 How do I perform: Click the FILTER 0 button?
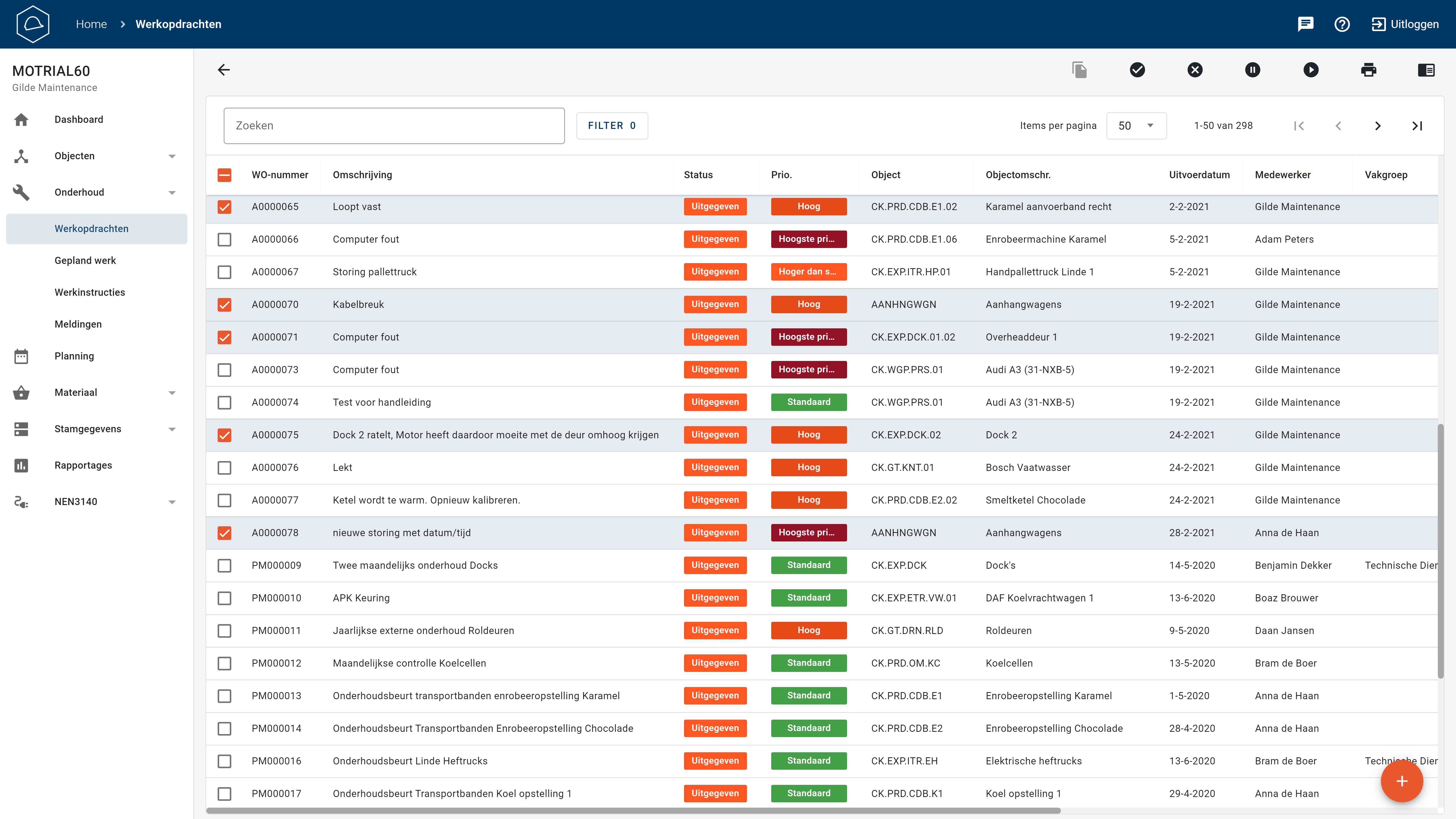tap(611, 125)
